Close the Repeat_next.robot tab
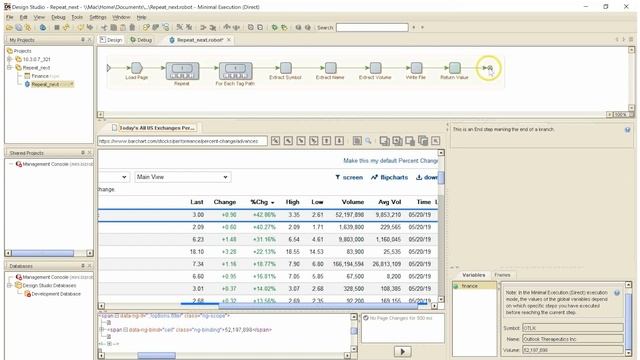The width and height of the screenshot is (640, 360). click(x=229, y=40)
